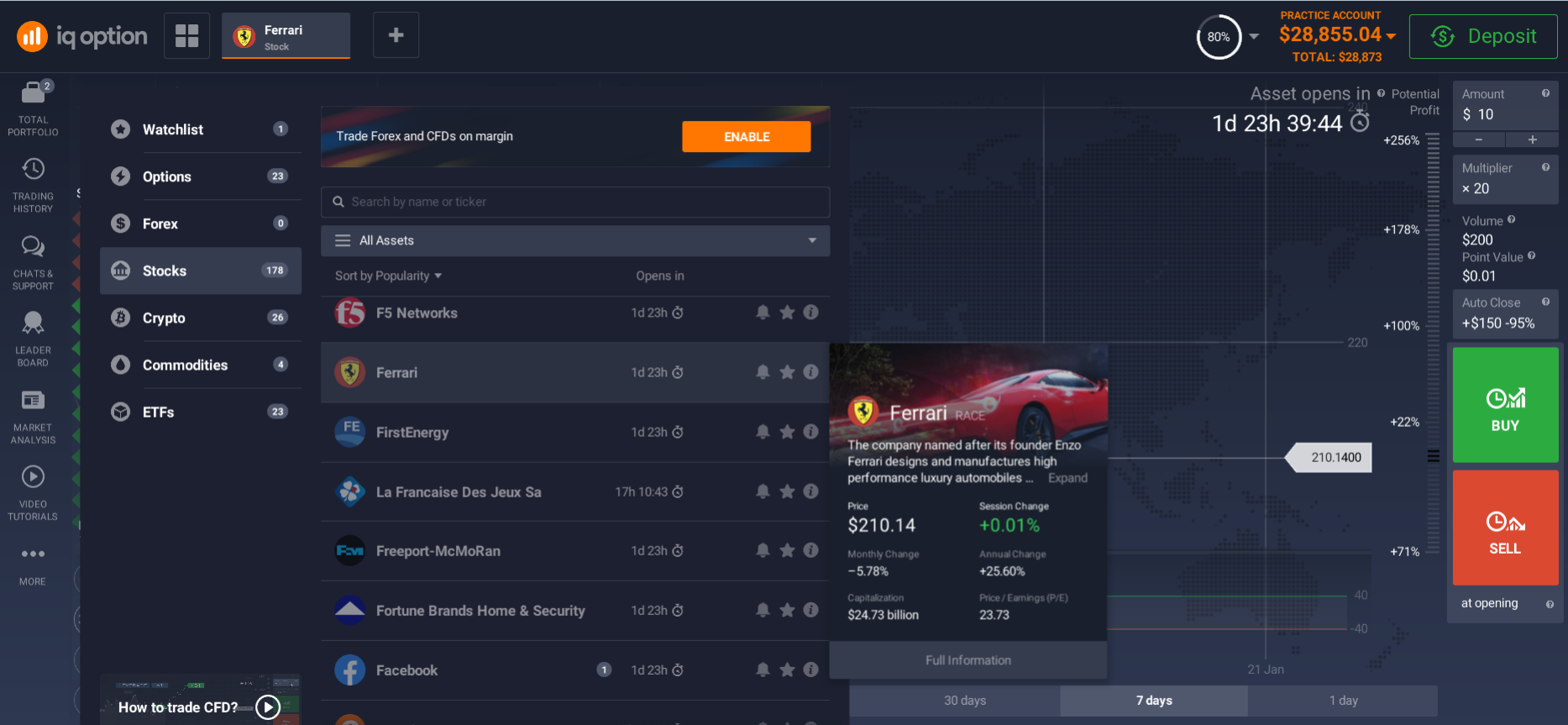Viewport: 1568px width, 725px height.
Task: Click the red SELL button
Action: coord(1505,528)
